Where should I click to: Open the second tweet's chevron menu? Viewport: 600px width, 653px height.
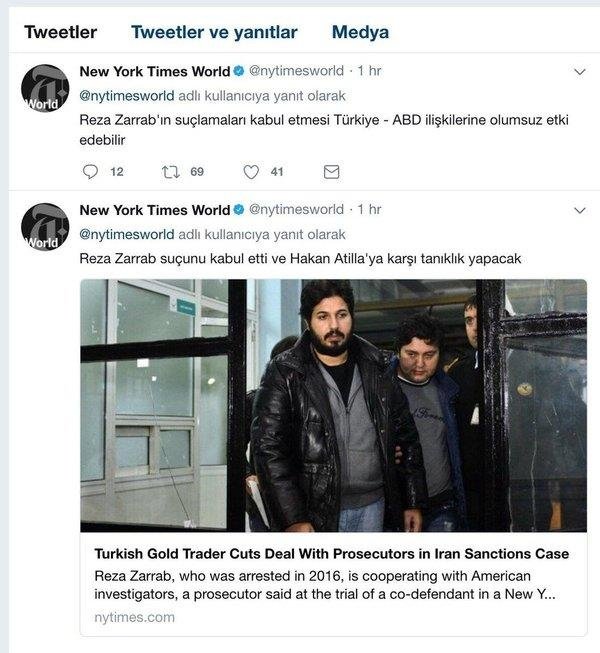tap(580, 210)
